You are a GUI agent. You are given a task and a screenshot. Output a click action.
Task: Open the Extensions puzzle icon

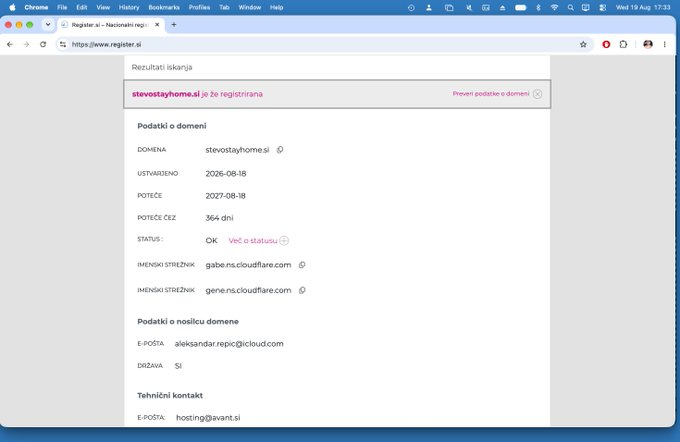coord(623,44)
